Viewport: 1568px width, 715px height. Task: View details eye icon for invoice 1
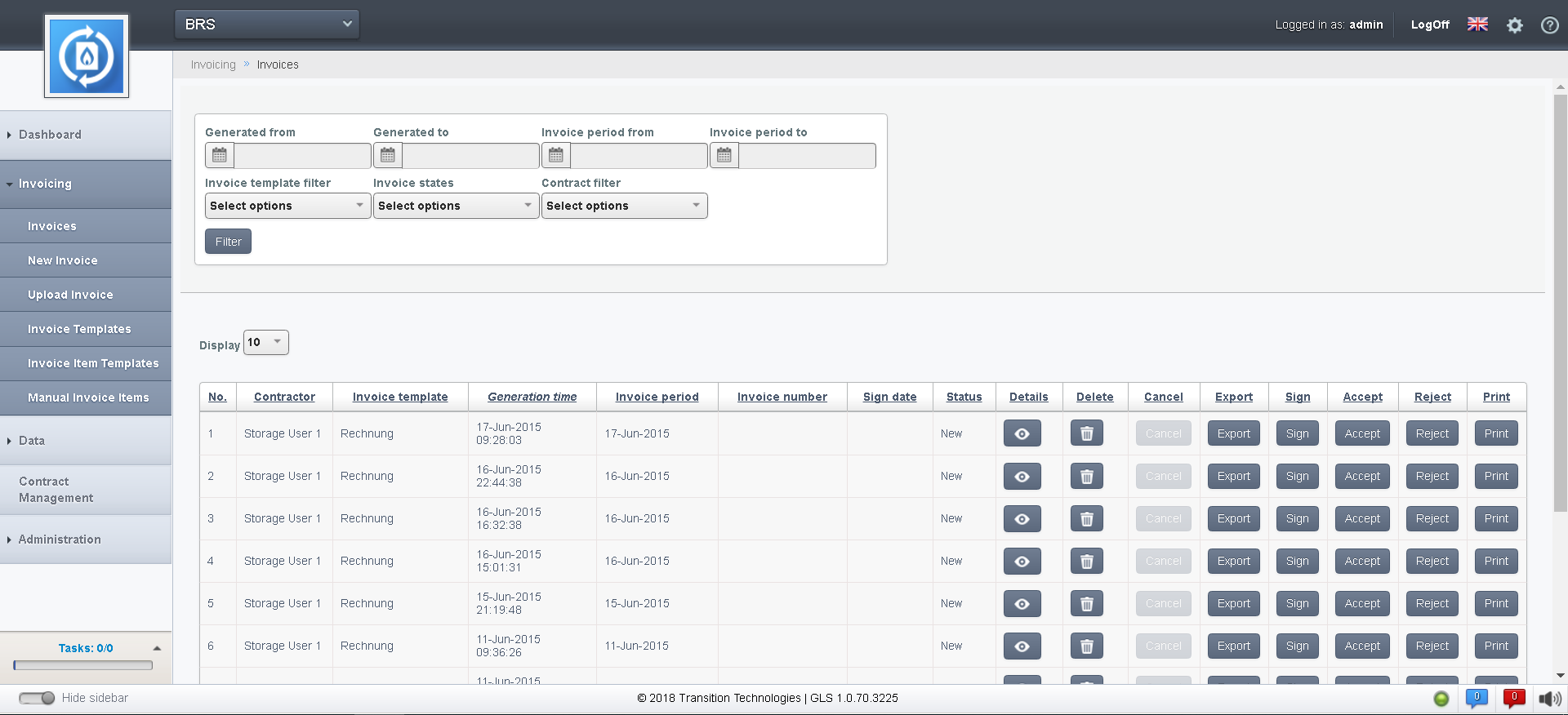click(x=1022, y=434)
